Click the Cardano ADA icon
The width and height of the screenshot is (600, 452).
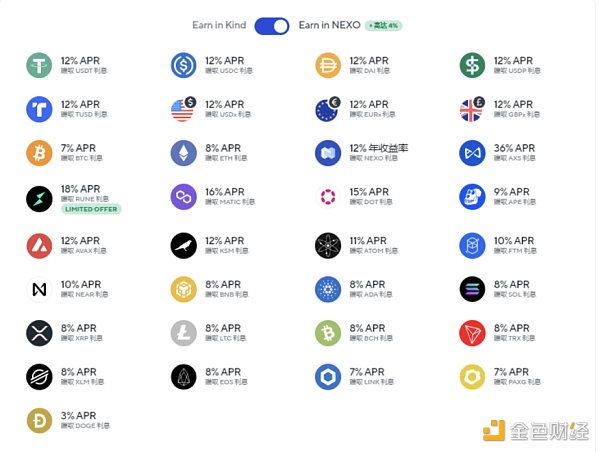pyautogui.click(x=328, y=289)
